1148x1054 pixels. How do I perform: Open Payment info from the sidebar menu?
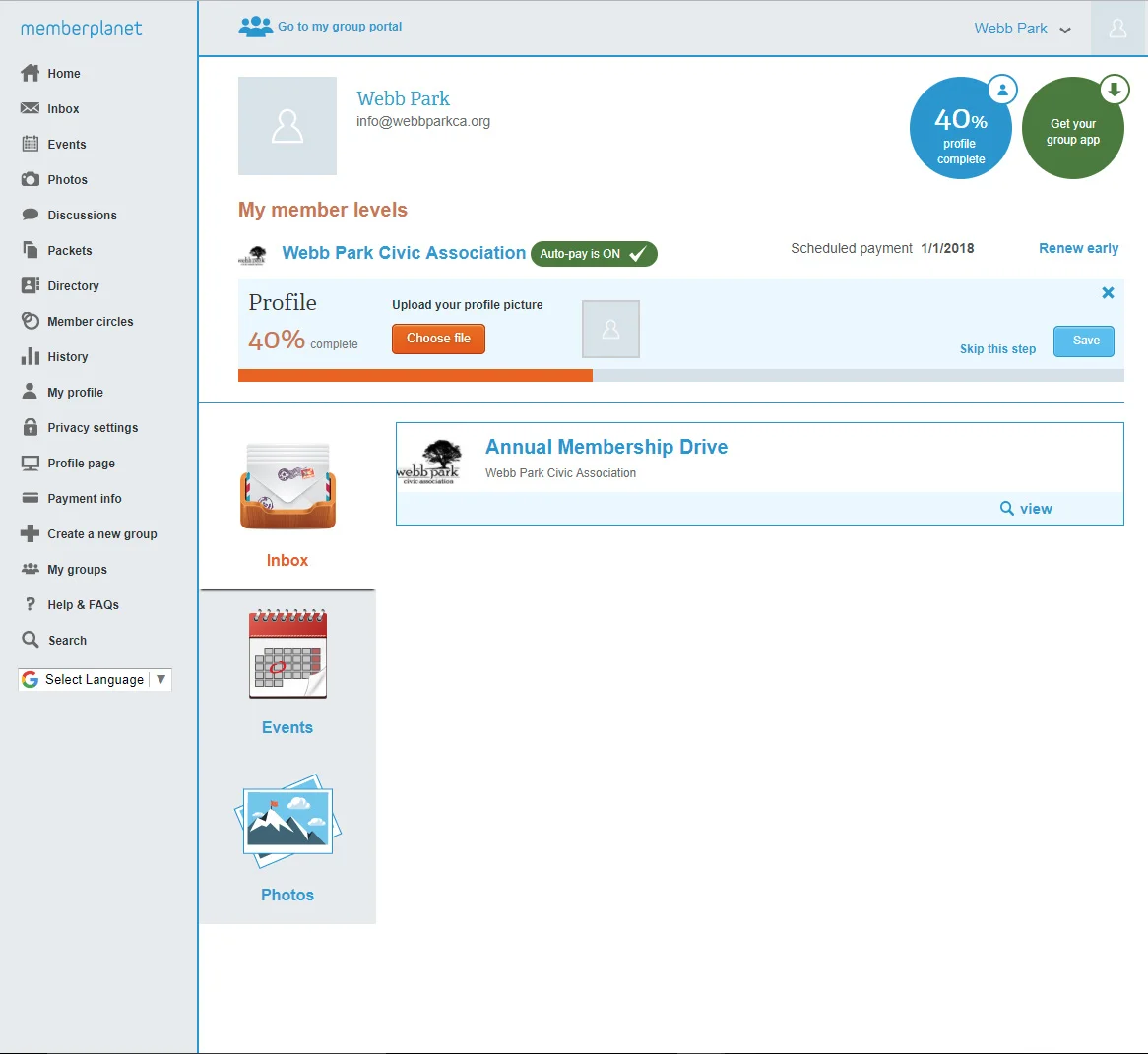pos(85,498)
